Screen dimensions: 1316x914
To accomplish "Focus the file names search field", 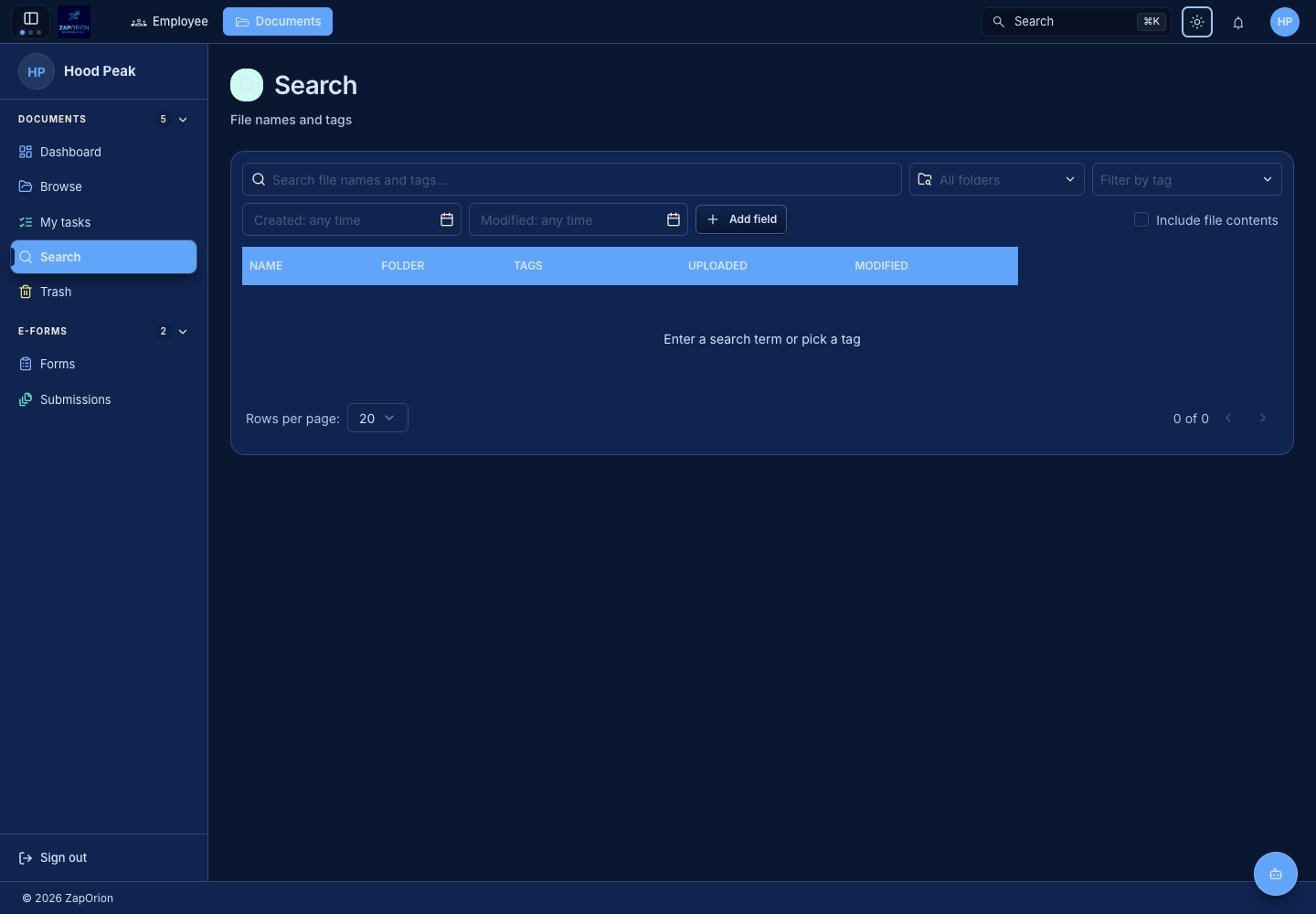I will [x=572, y=179].
